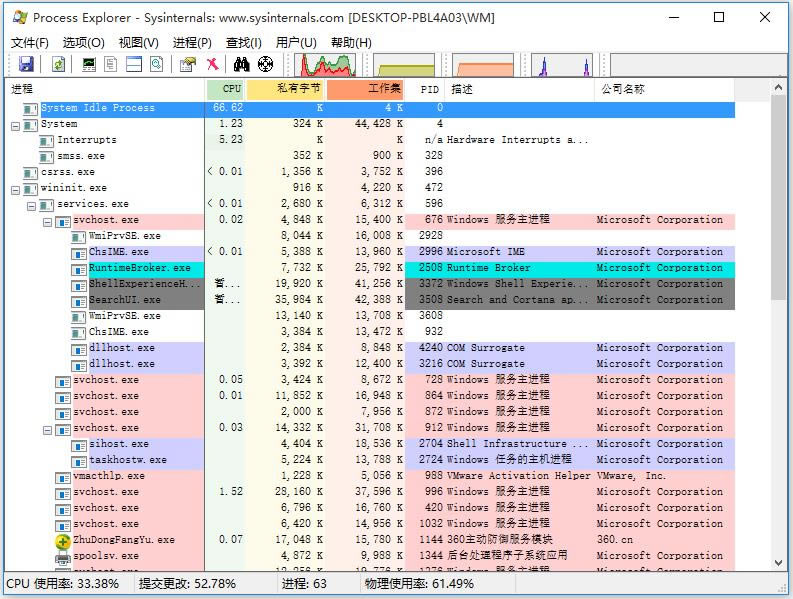This screenshot has height=599, width=793.
Task: Click 'VMware Activation Helper' description text
Action: 518,476
